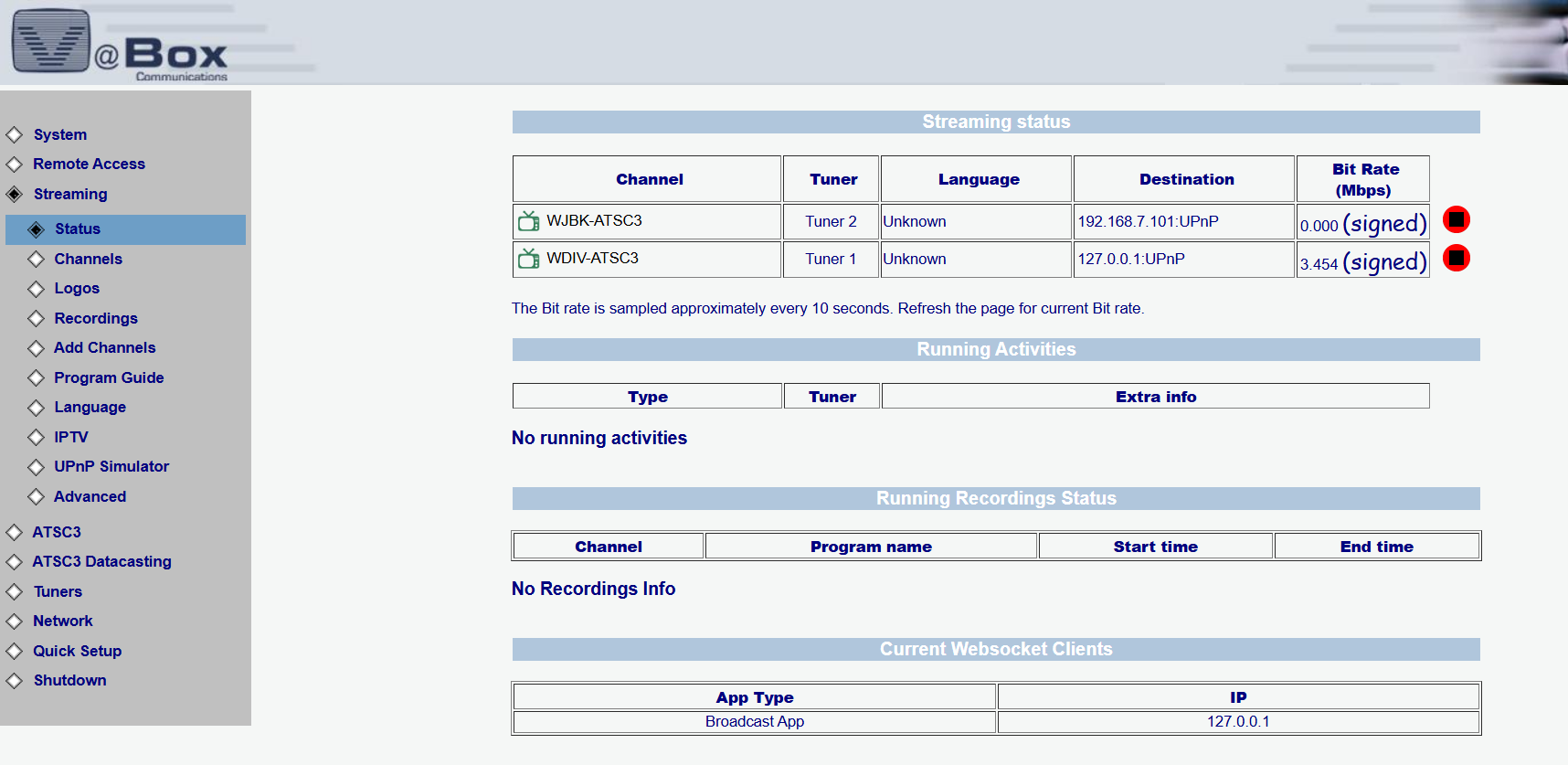
Task: Open the Recordings page
Action: (x=96, y=318)
